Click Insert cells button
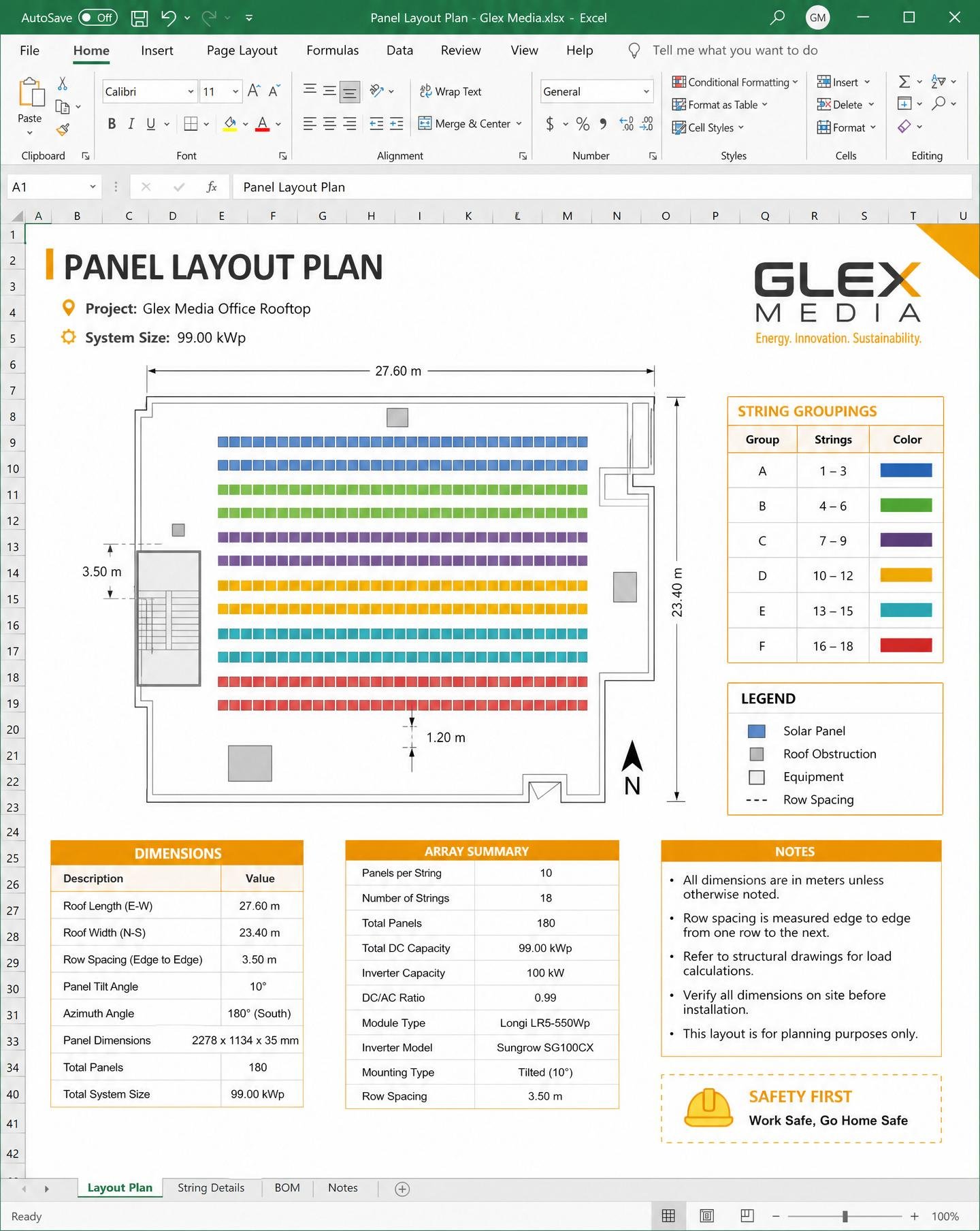Screen dimensions: 980x1231 tap(843, 82)
